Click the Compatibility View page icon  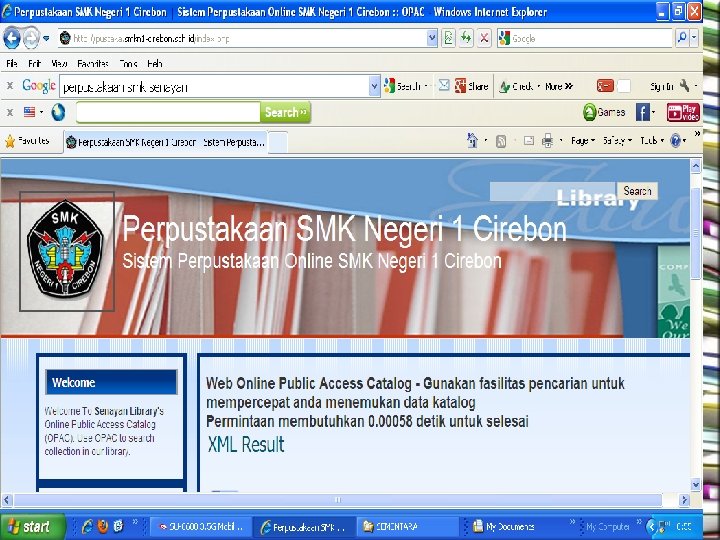click(449, 39)
